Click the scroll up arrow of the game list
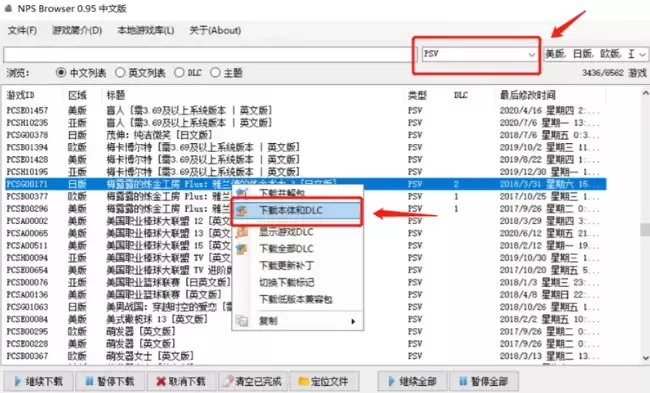Screen dimensions: 650x393 tap(645, 94)
